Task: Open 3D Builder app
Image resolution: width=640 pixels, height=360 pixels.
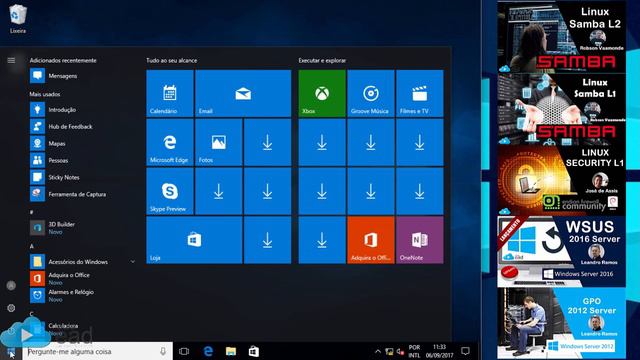Action: (82, 228)
